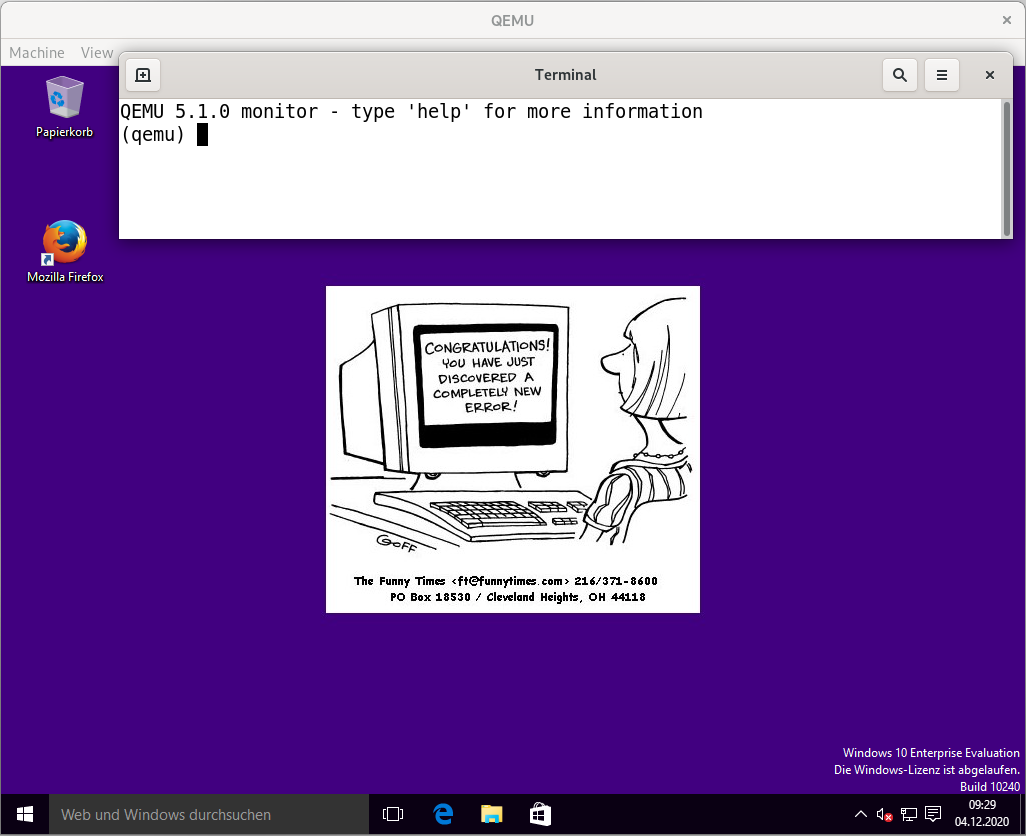The image size is (1026, 836).
Task: Click the (qemu) prompt line in Terminal
Action: [164, 135]
